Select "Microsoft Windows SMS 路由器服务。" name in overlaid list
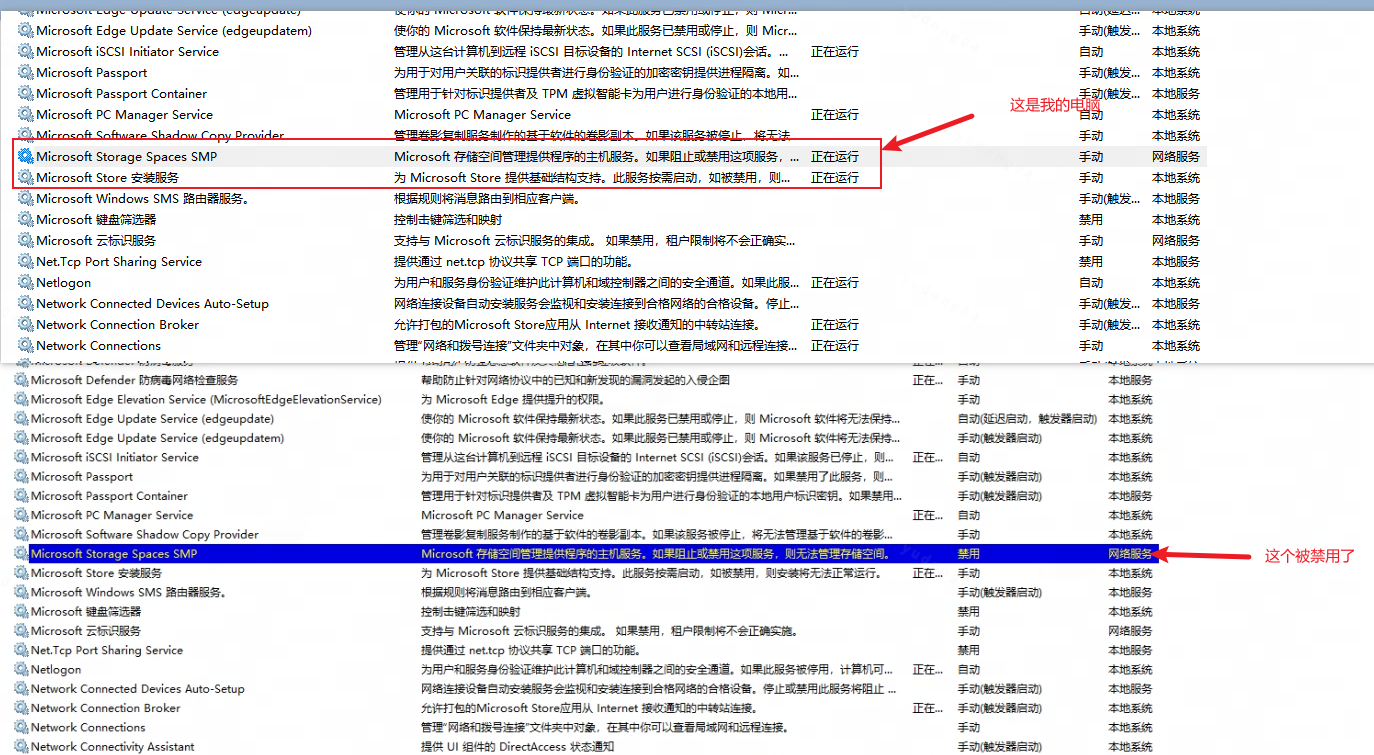This screenshot has height=755, width=1374. point(142,198)
